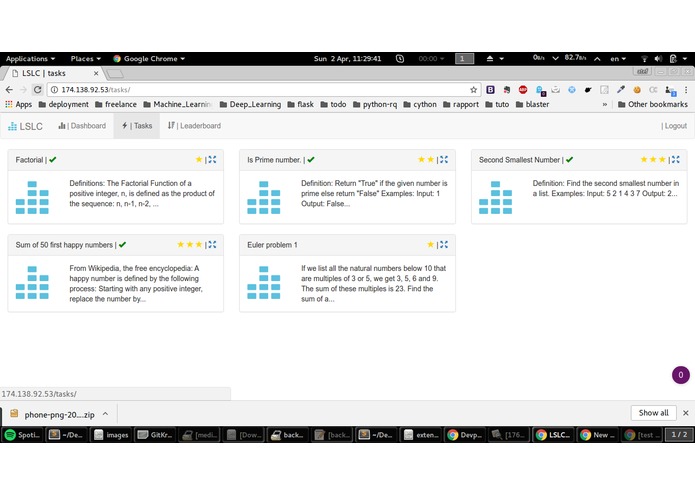Click Show all downloads button
Screen dimensions: 695x494
(653, 413)
